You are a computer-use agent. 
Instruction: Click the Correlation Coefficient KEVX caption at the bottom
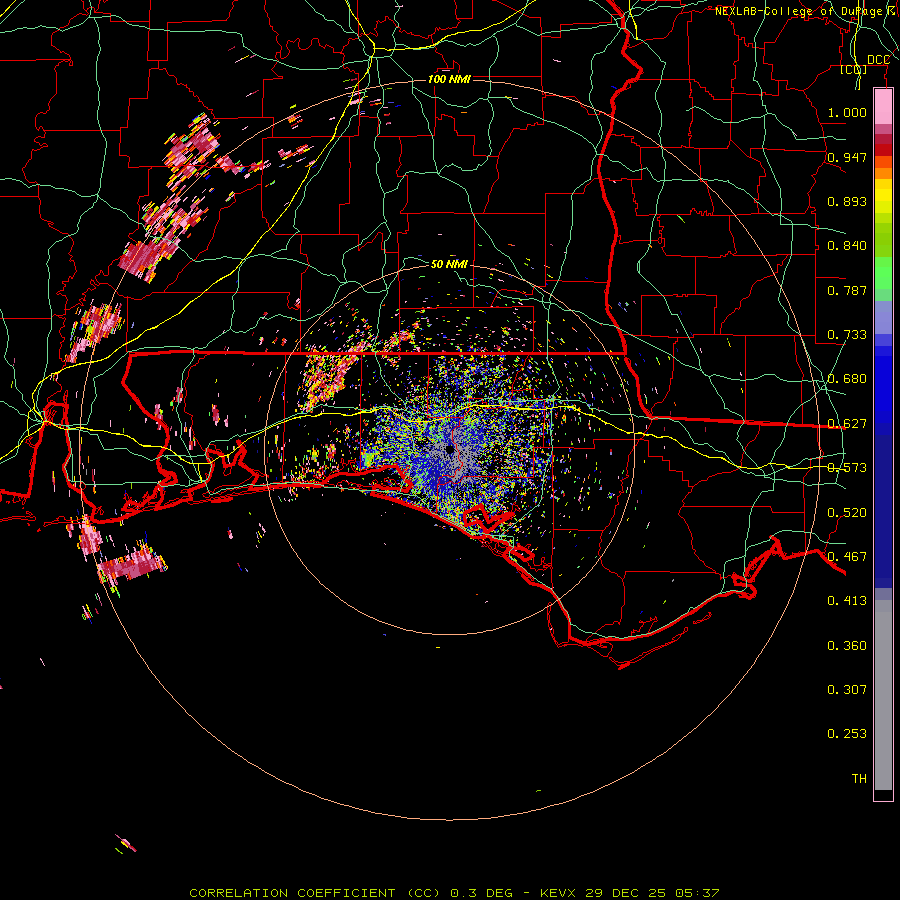tap(454, 893)
